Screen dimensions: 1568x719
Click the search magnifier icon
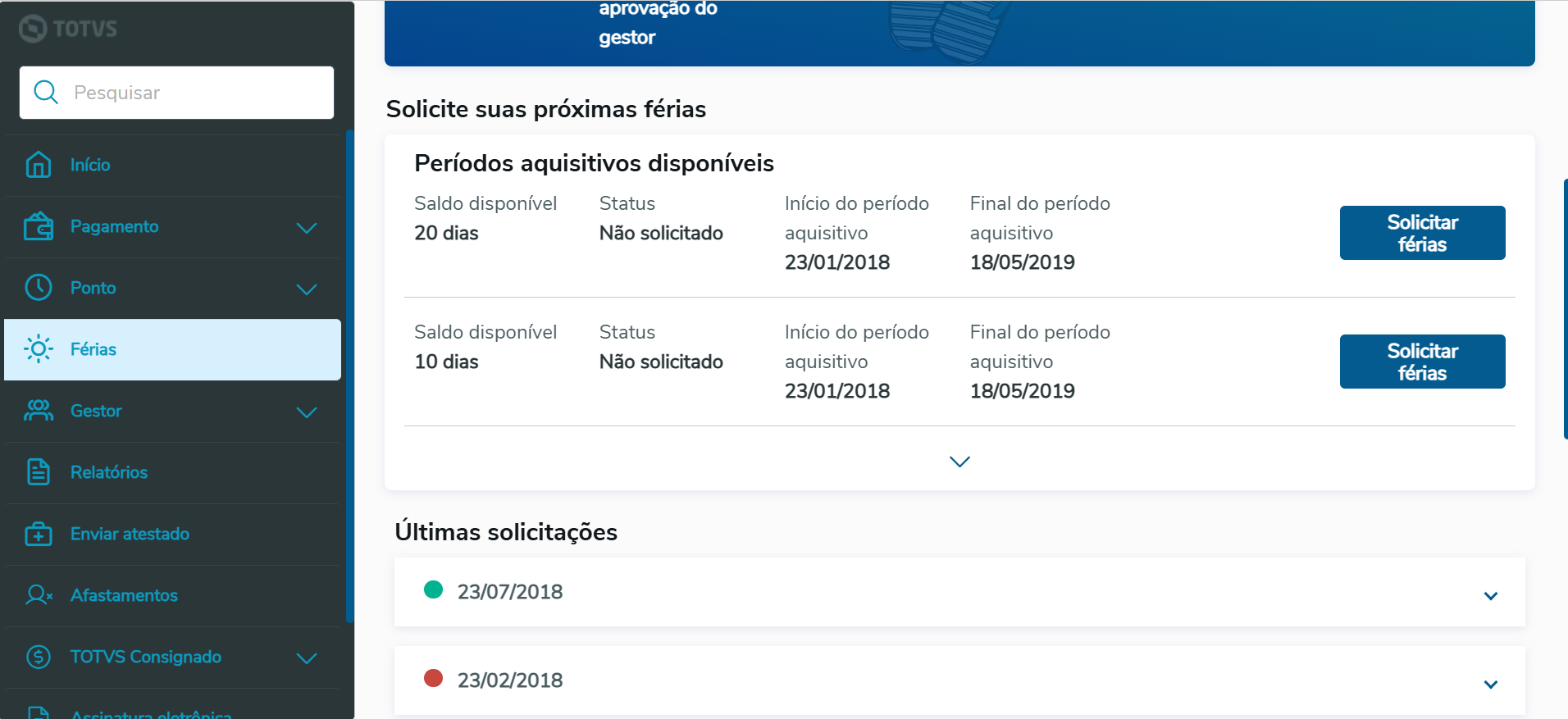(46, 93)
